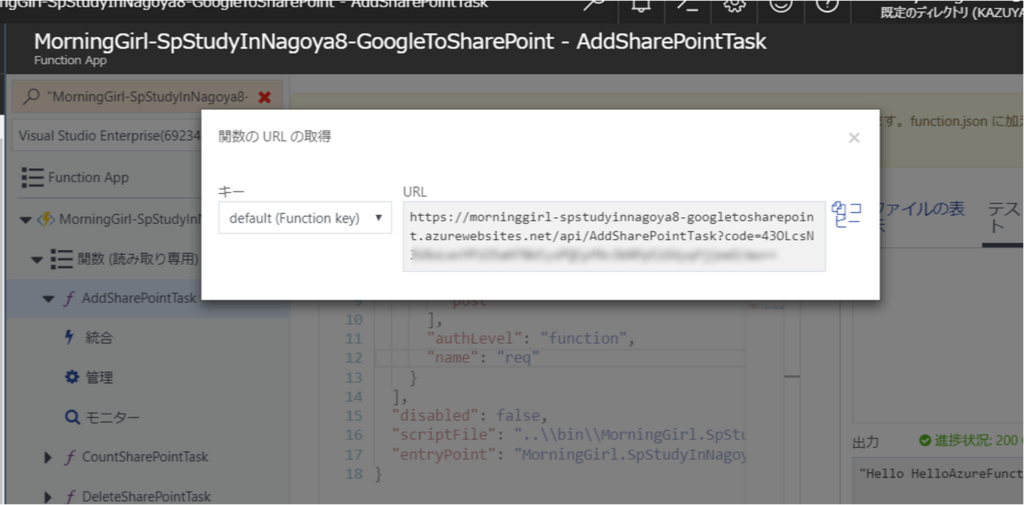
Task: Open the help question mark in the top bar
Action: click(x=827, y=5)
